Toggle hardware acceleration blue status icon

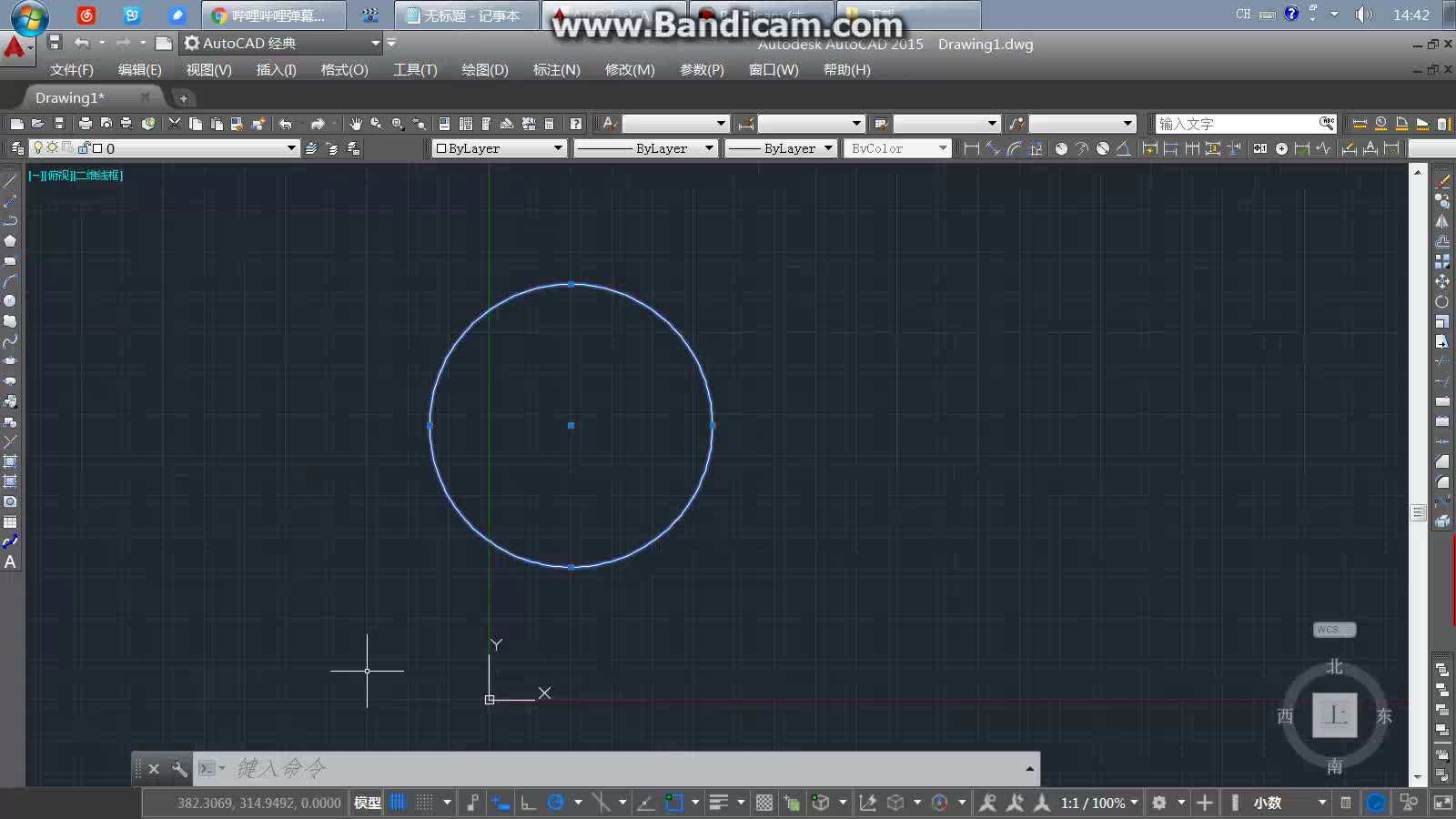[1376, 803]
